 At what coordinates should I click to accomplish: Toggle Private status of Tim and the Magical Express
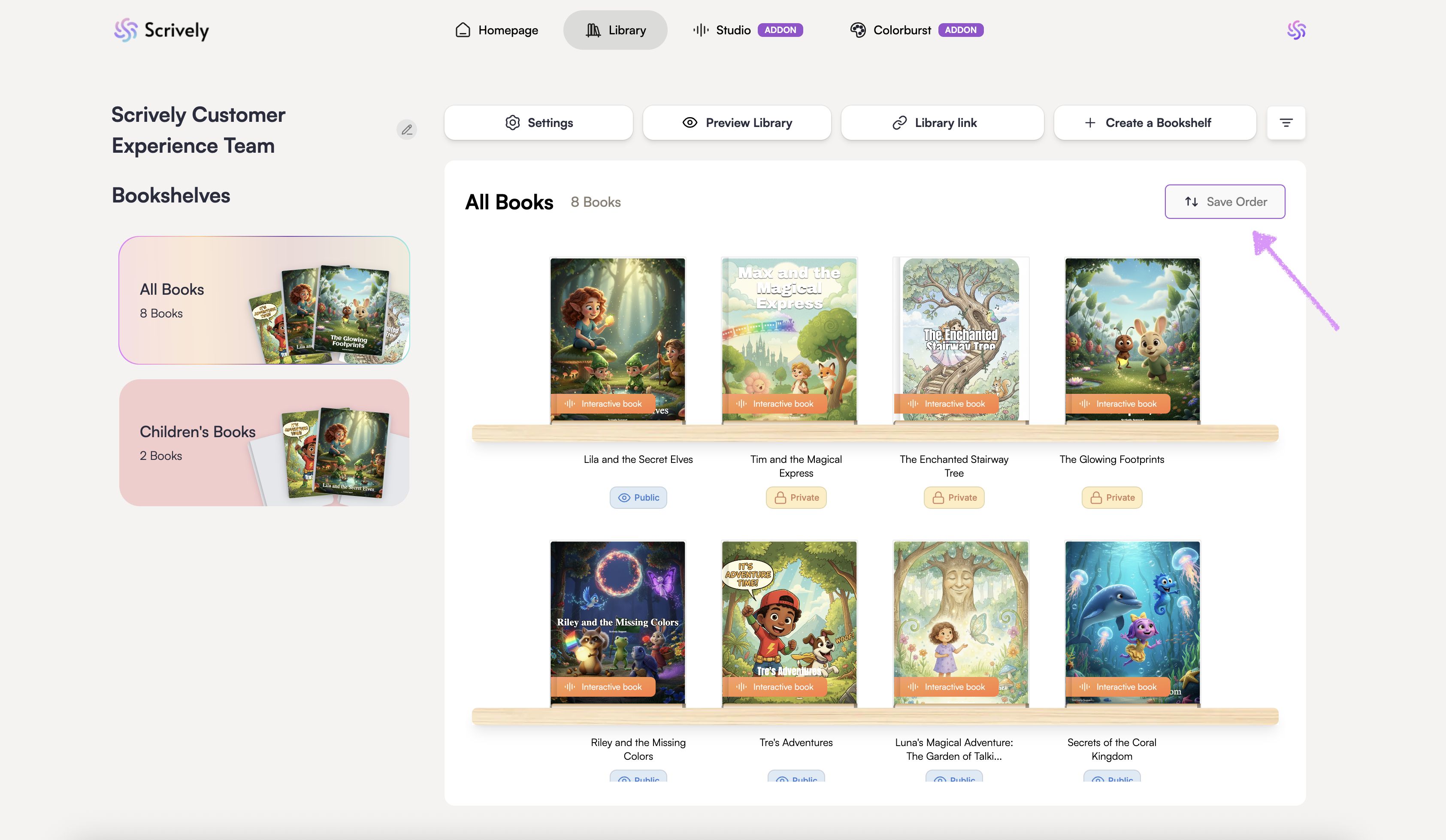pos(796,498)
